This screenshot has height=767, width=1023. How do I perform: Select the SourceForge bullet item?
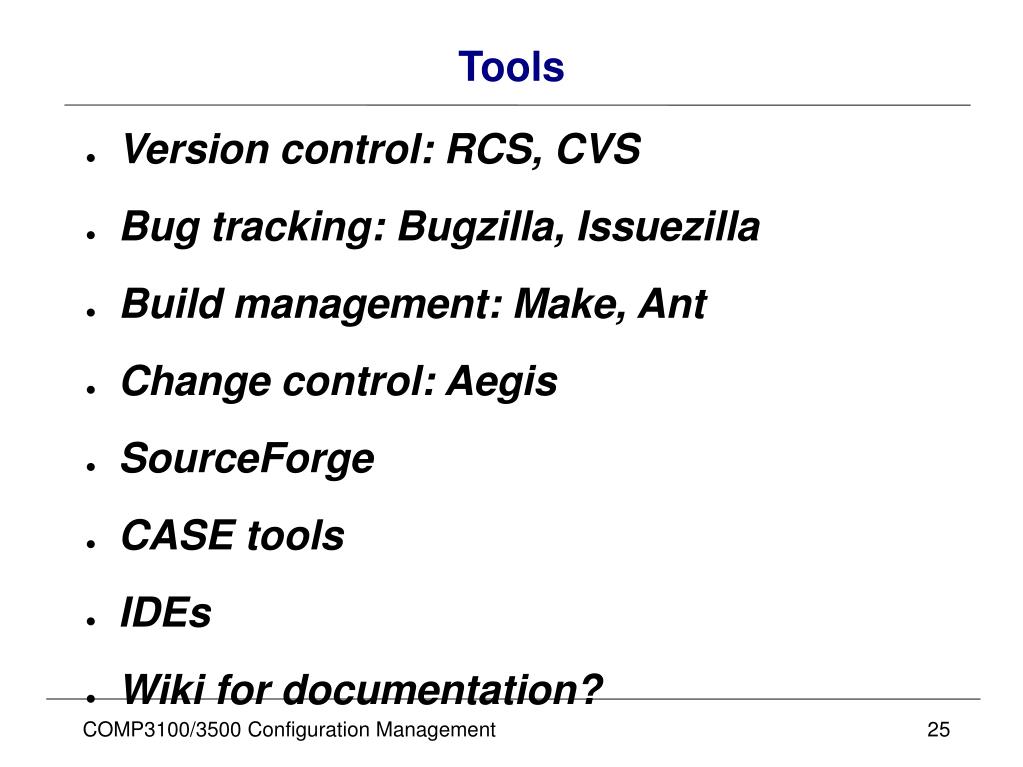[x=248, y=459]
